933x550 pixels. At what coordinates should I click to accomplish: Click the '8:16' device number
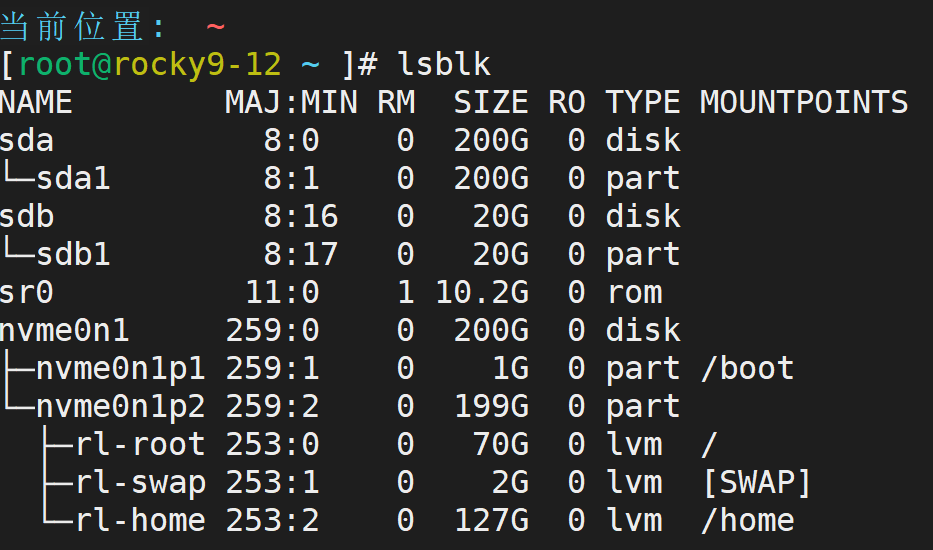point(300,216)
